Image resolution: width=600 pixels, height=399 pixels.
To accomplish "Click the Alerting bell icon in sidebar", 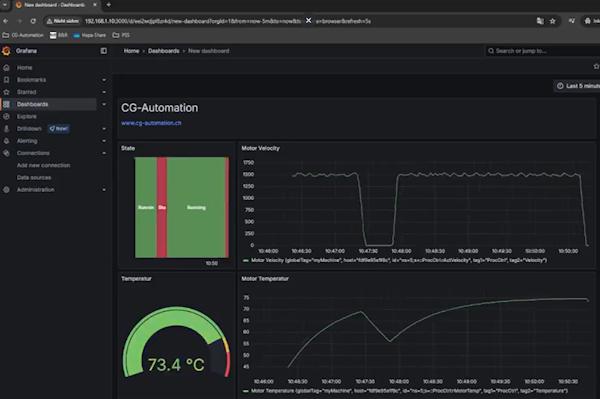I will pyautogui.click(x=6, y=141).
